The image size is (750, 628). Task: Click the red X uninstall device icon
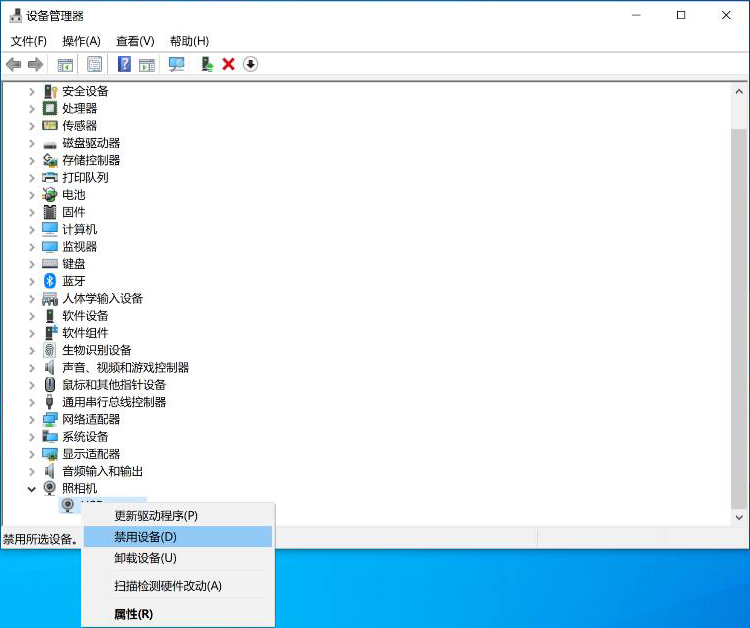point(228,64)
